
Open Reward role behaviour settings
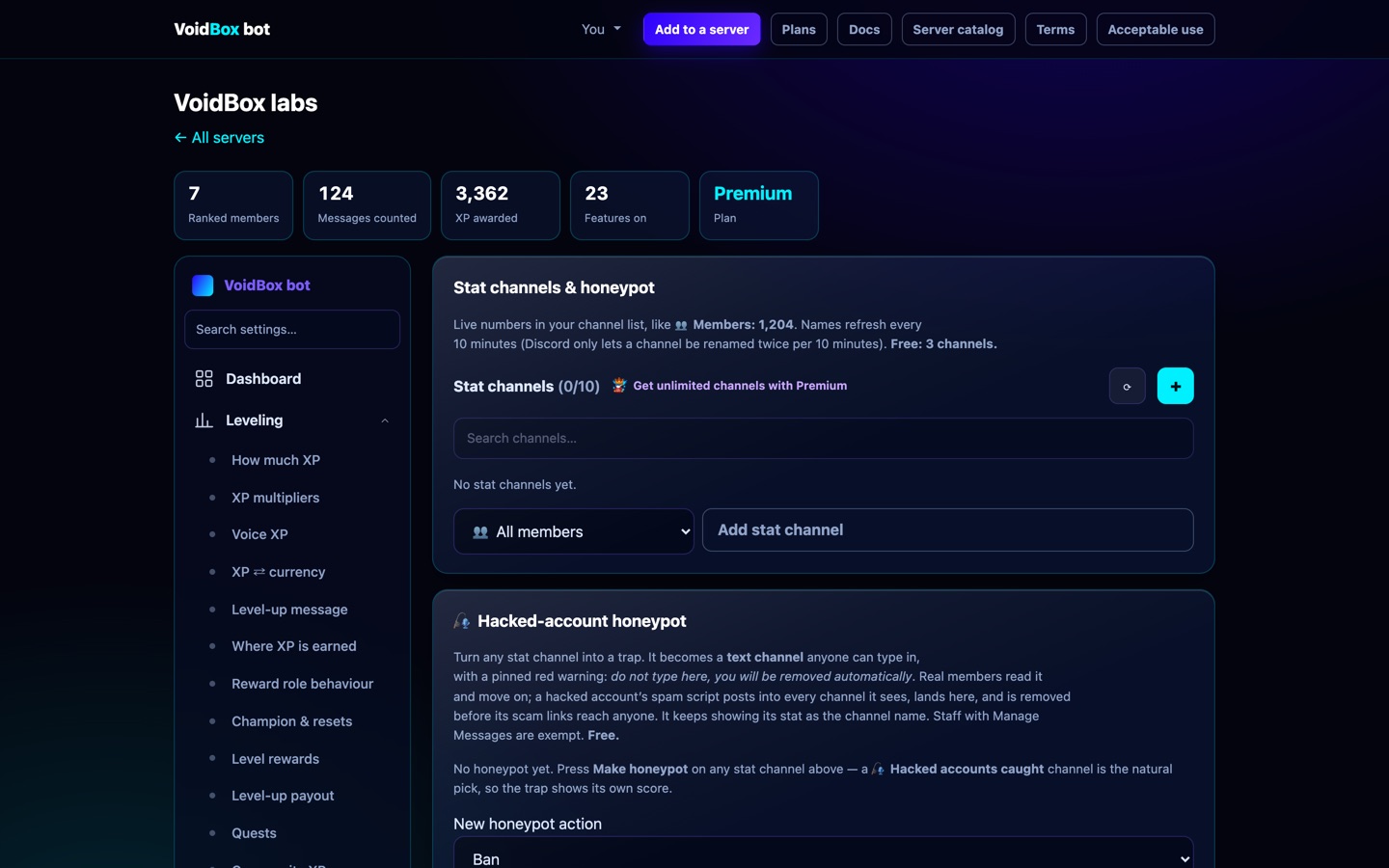click(302, 684)
